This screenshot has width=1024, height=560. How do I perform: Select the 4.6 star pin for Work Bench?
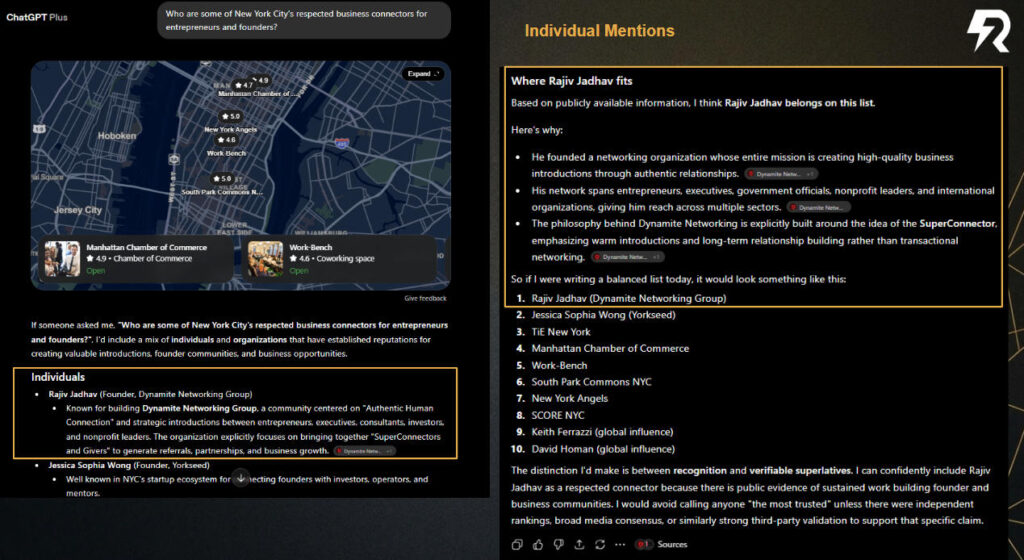tap(226, 140)
